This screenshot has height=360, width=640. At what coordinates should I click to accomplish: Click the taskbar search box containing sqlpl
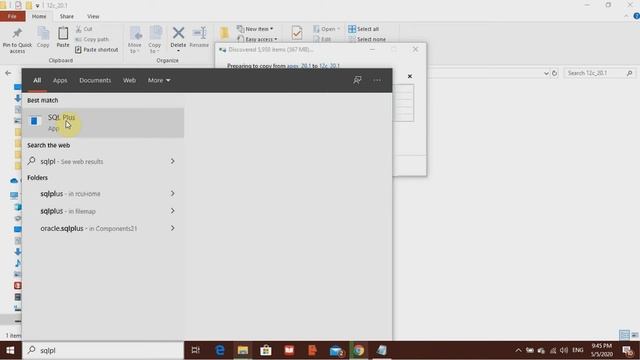pos(103,350)
